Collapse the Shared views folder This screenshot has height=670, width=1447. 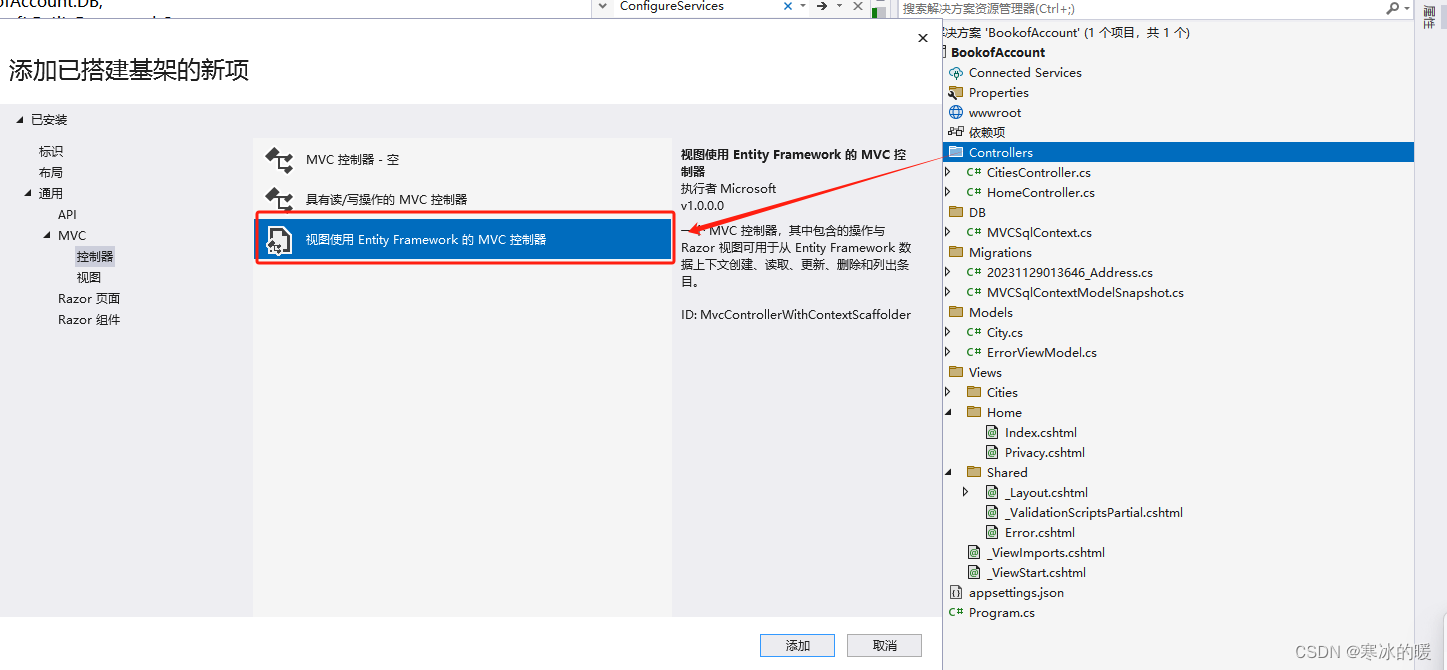(948, 473)
